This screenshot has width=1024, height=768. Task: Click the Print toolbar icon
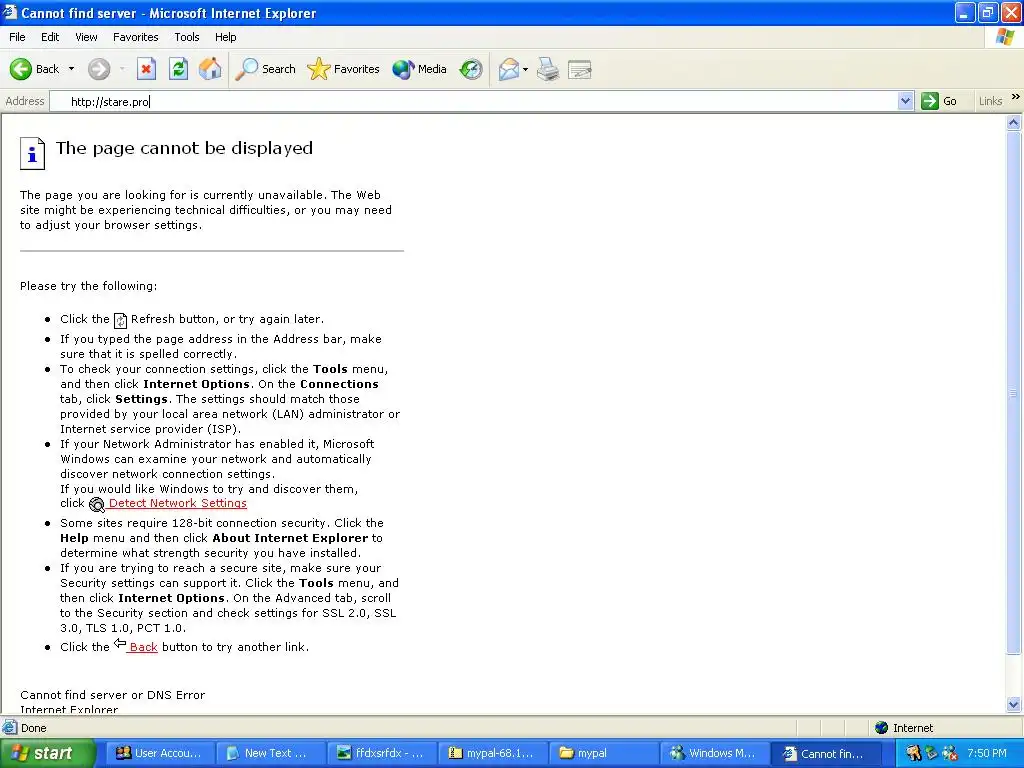pos(548,69)
